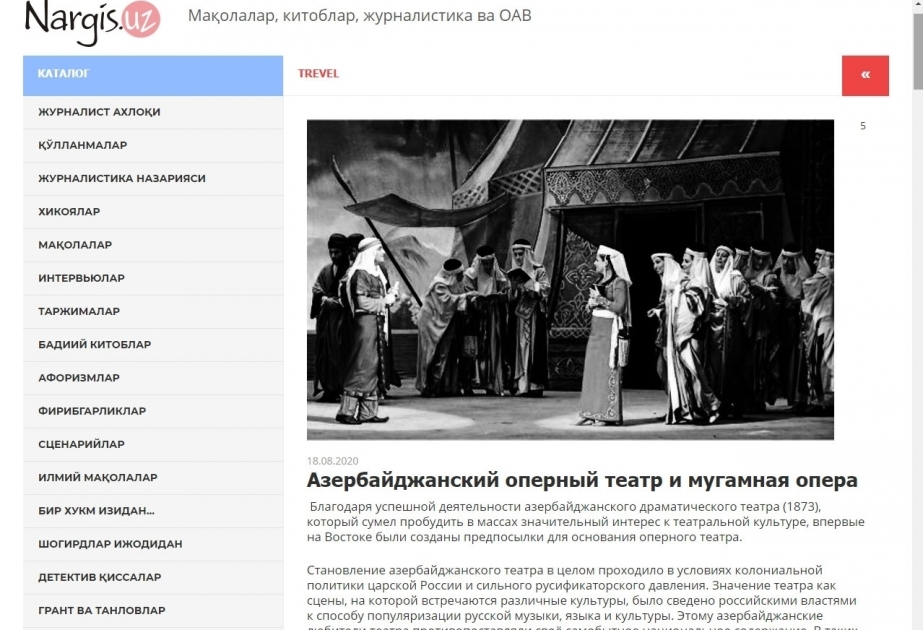Open ШОГИРДЛАР ИЖОДИДАН category
Image resolution: width=923 pixels, height=630 pixels.
[x=153, y=544]
